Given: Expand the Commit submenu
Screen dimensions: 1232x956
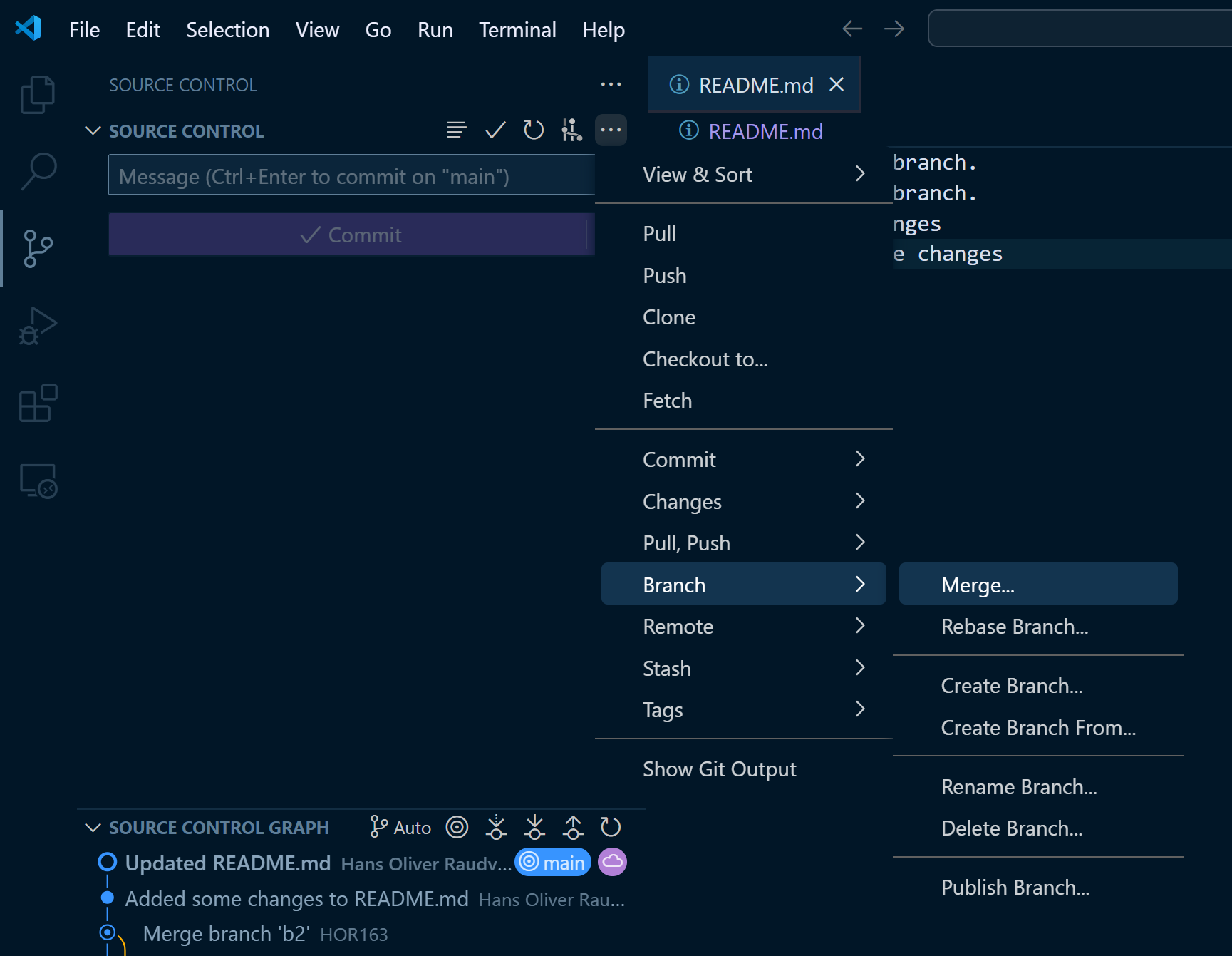Looking at the screenshot, I should point(743,459).
